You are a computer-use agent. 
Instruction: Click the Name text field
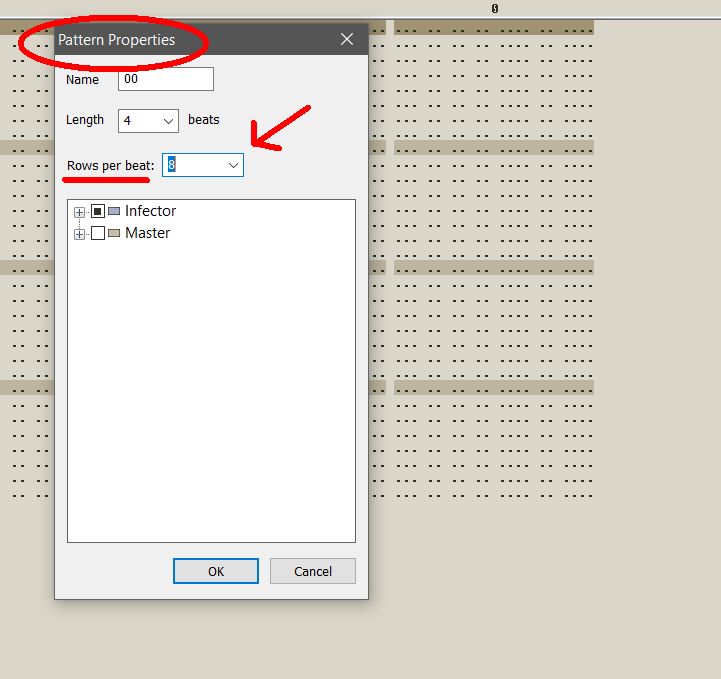[165, 79]
